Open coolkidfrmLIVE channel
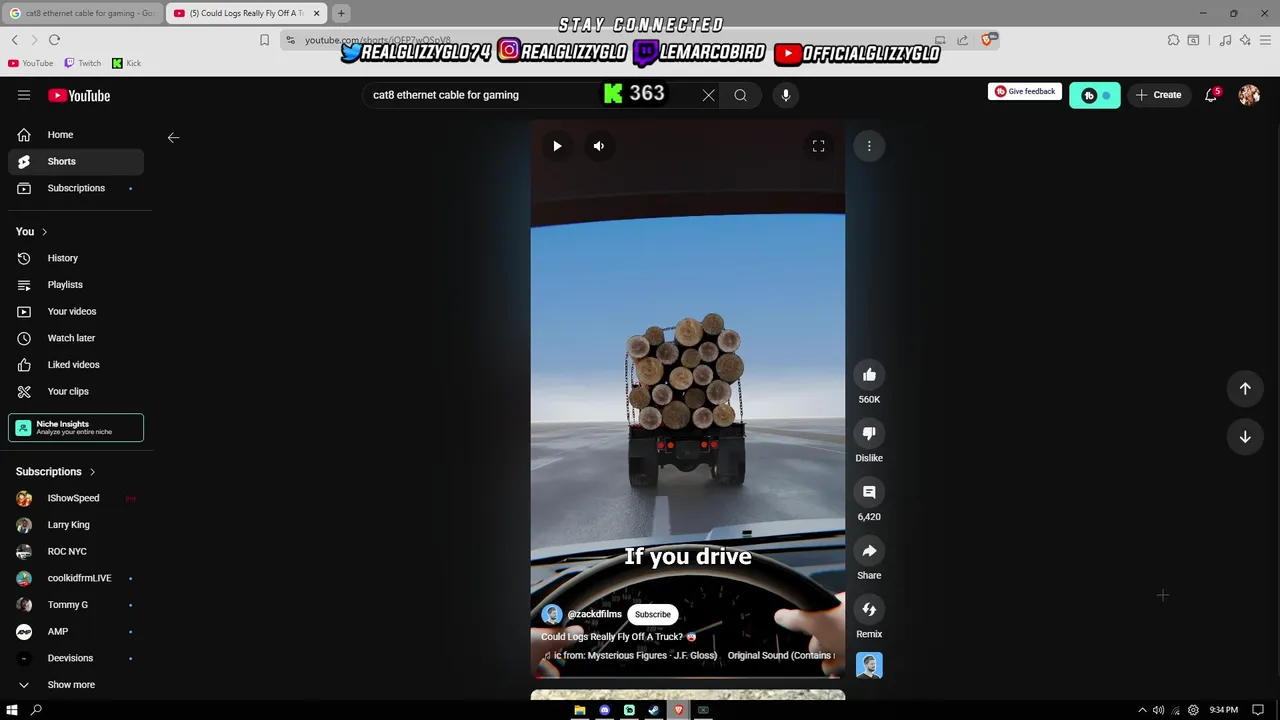1280x720 pixels. click(x=76, y=578)
